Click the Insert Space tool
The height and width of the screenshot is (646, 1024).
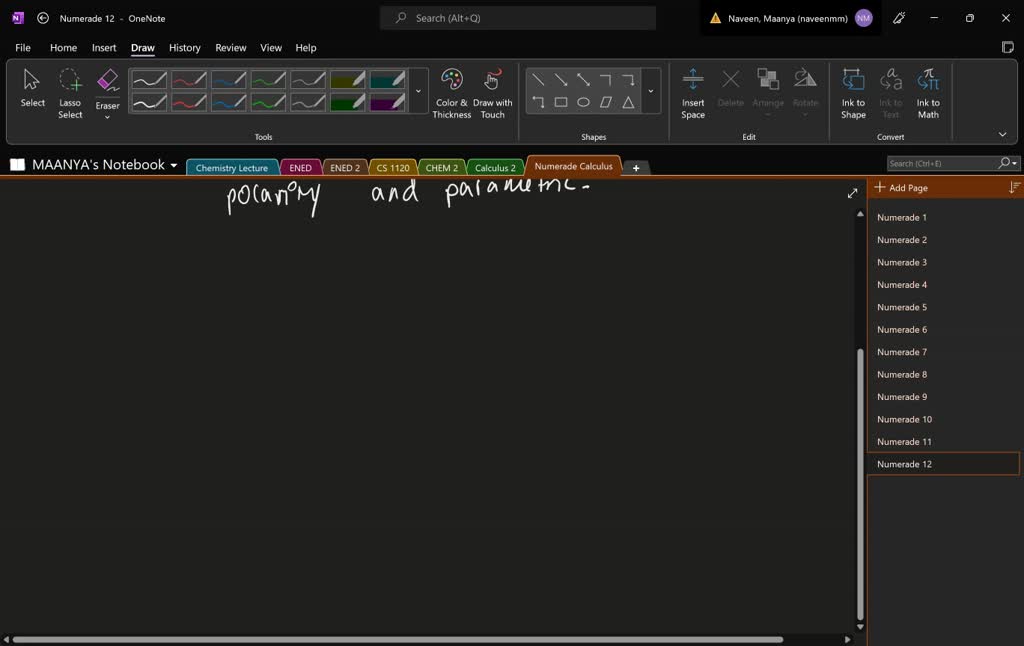(x=693, y=94)
